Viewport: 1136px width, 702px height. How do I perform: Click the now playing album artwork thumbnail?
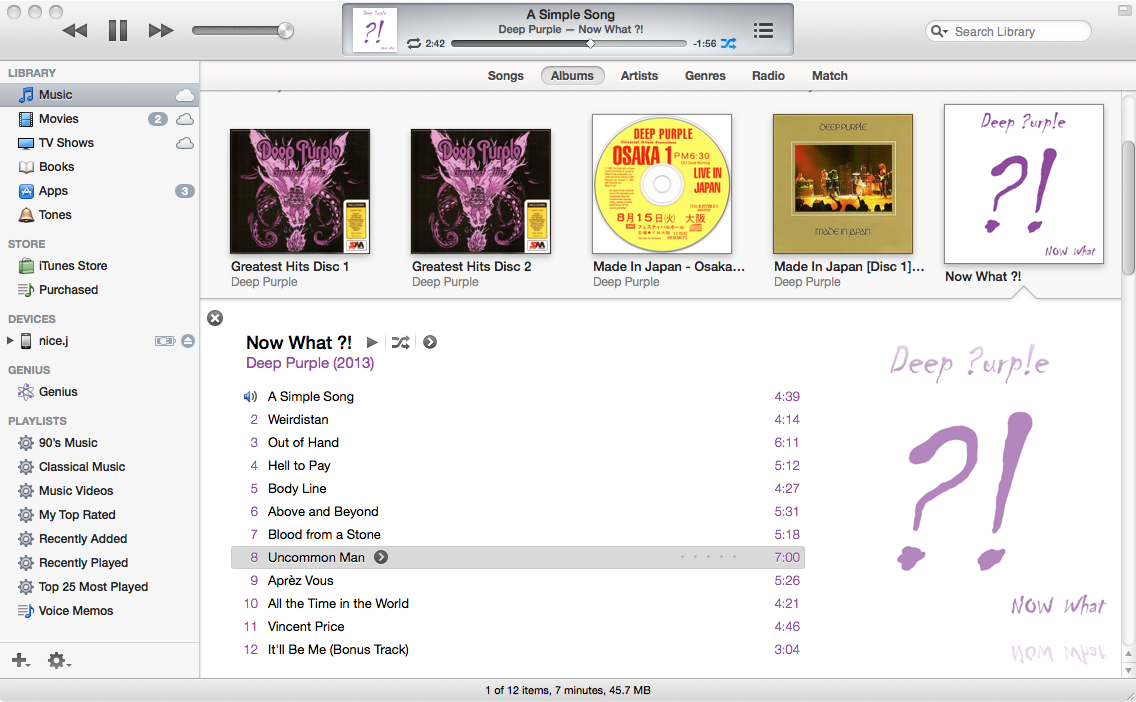click(x=375, y=30)
